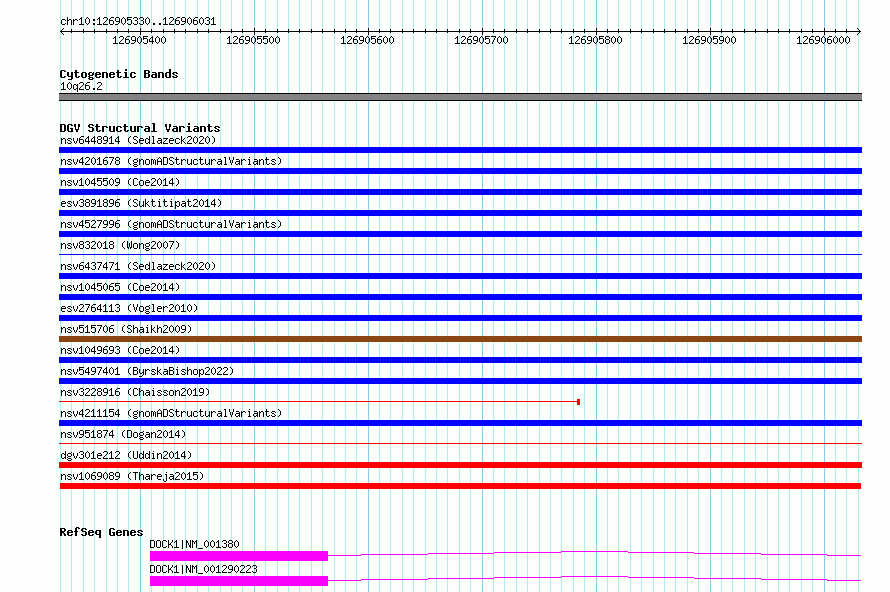
Task: Click ruler position label 126905900
Action: [x=710, y=40]
